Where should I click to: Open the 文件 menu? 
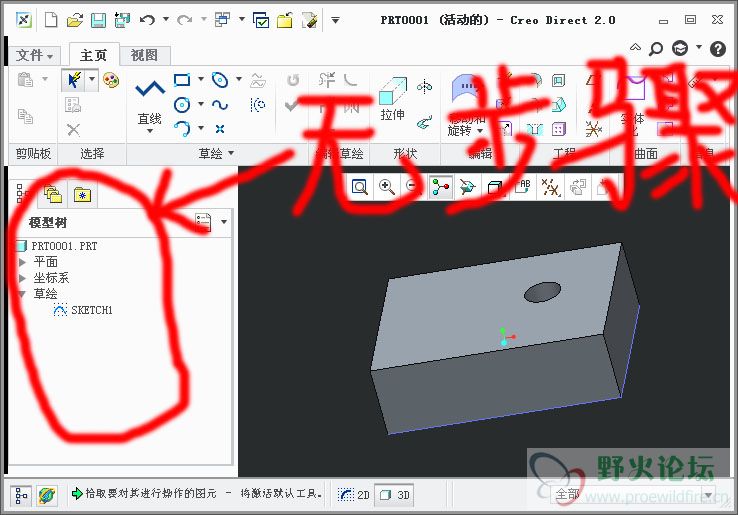coord(34,56)
